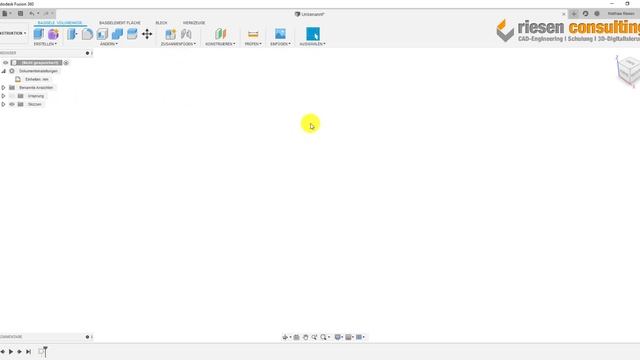Screen dimensions: 640x360
Task: Open the Konstruieren dropdown menu
Action: 220,44
